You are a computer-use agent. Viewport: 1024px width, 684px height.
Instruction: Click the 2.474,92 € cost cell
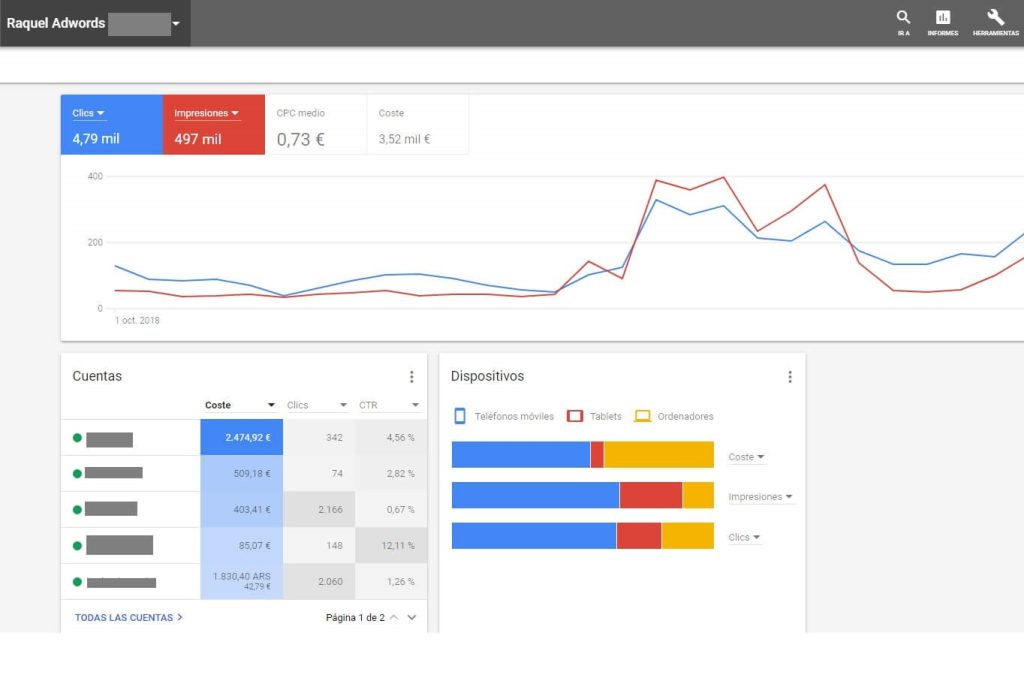tap(241, 437)
